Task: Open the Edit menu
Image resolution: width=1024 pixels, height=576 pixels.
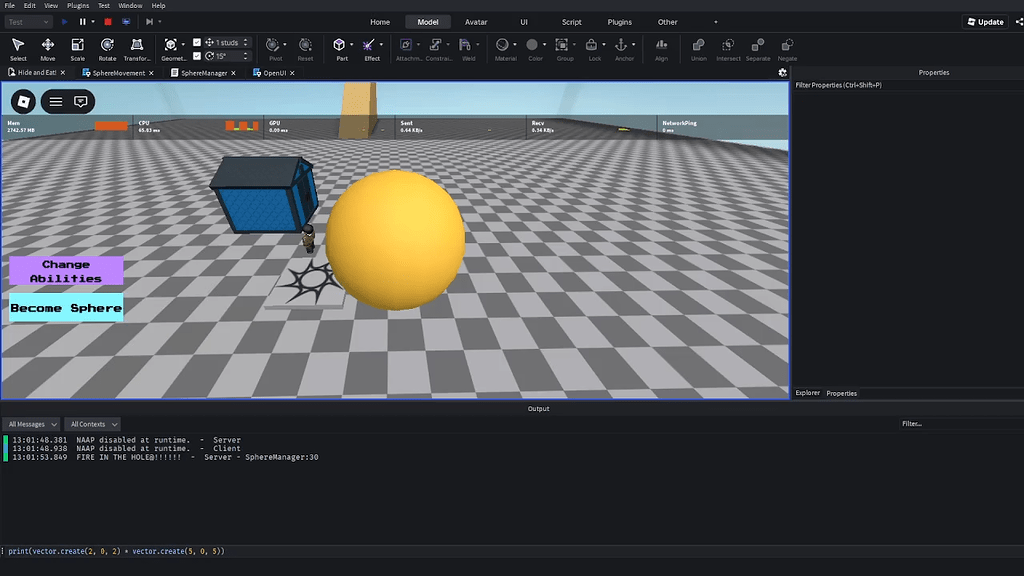Action: point(30,5)
